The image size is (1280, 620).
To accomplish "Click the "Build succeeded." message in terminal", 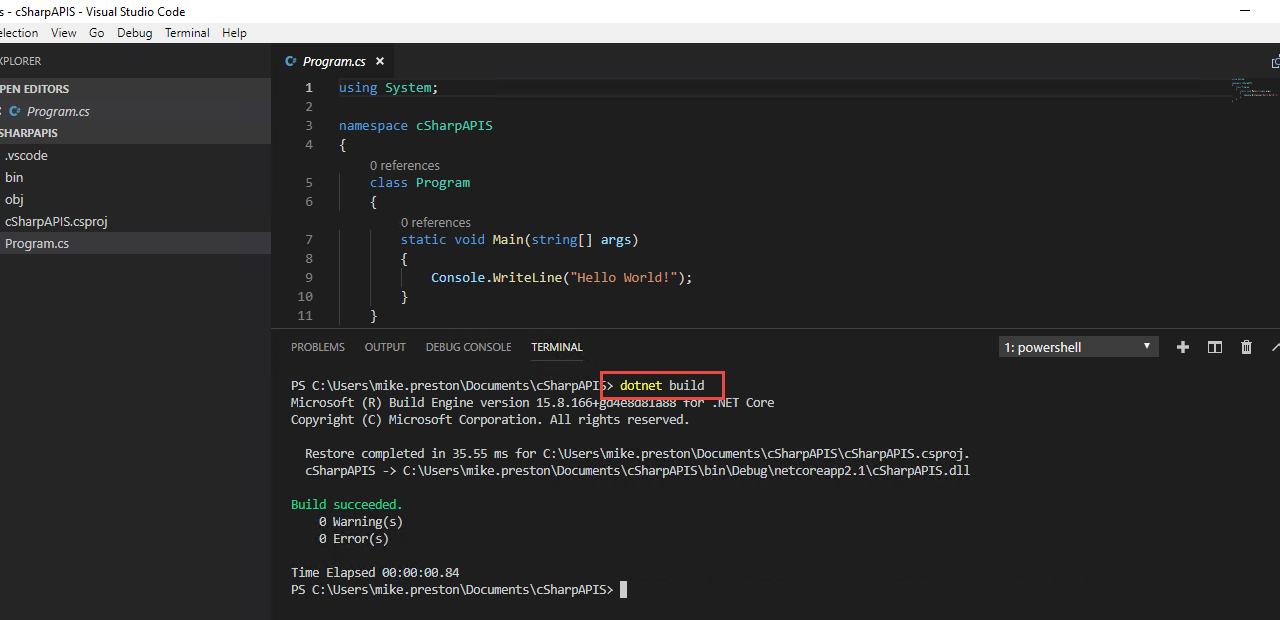I will point(347,505).
